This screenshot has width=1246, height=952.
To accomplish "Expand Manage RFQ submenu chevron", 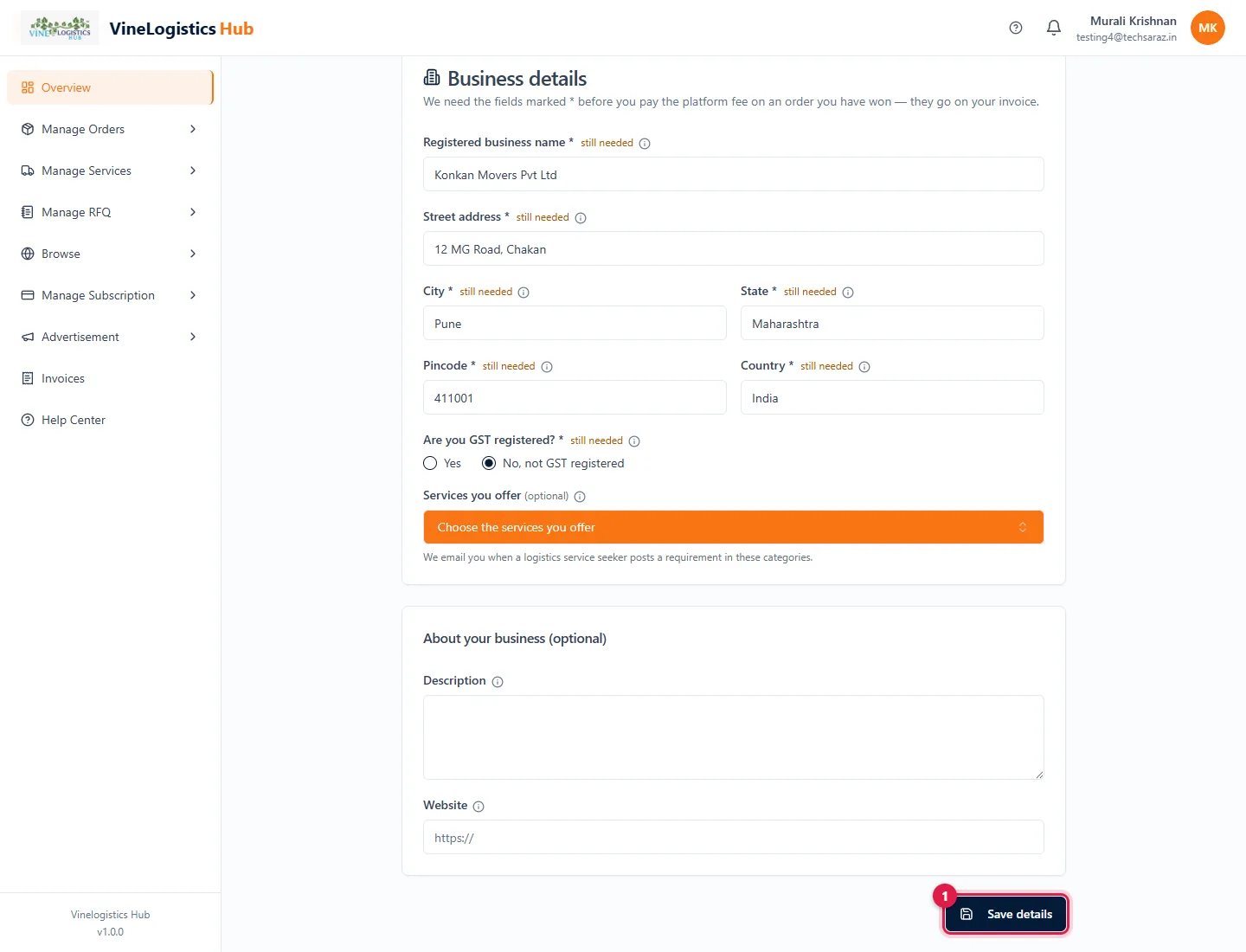I will [x=193, y=212].
